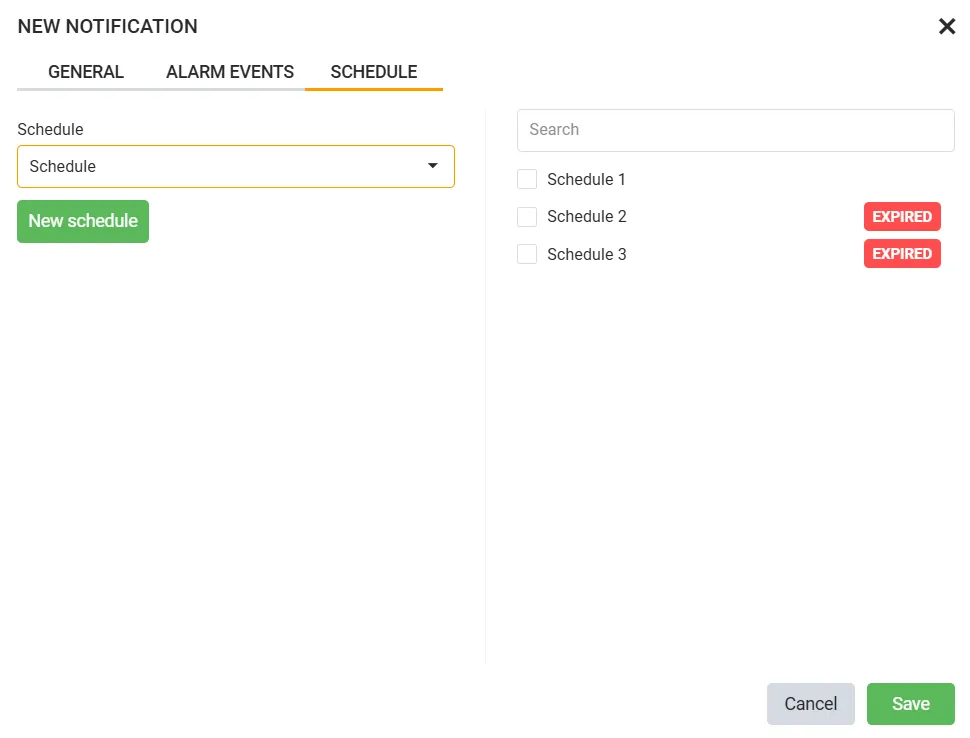
Task: Select the Schedule 3 label
Action: pyautogui.click(x=586, y=254)
